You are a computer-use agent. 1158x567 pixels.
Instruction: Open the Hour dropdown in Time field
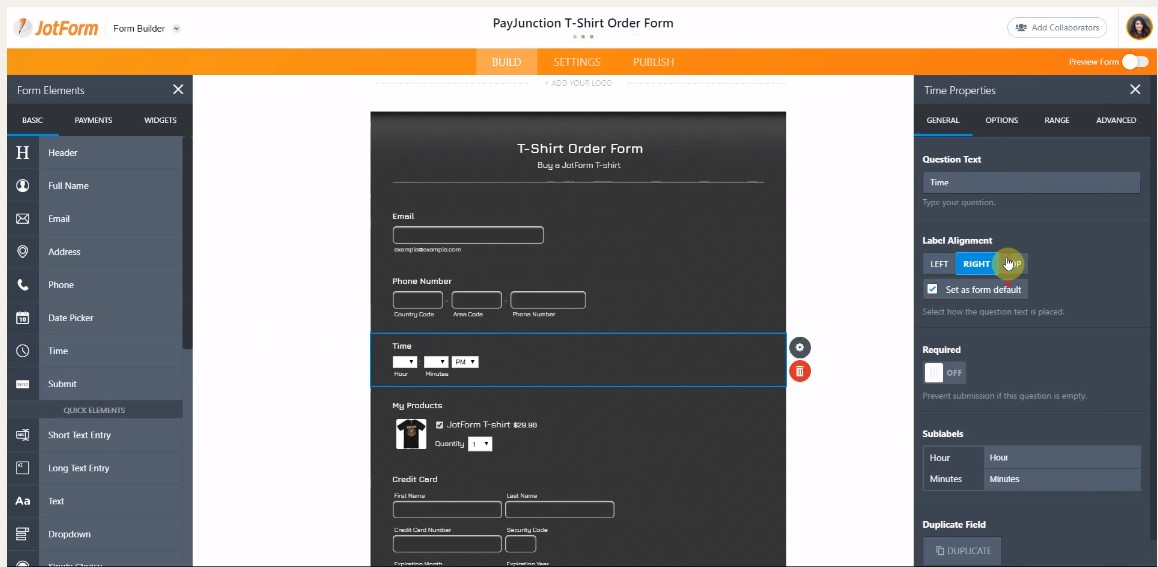[405, 362]
